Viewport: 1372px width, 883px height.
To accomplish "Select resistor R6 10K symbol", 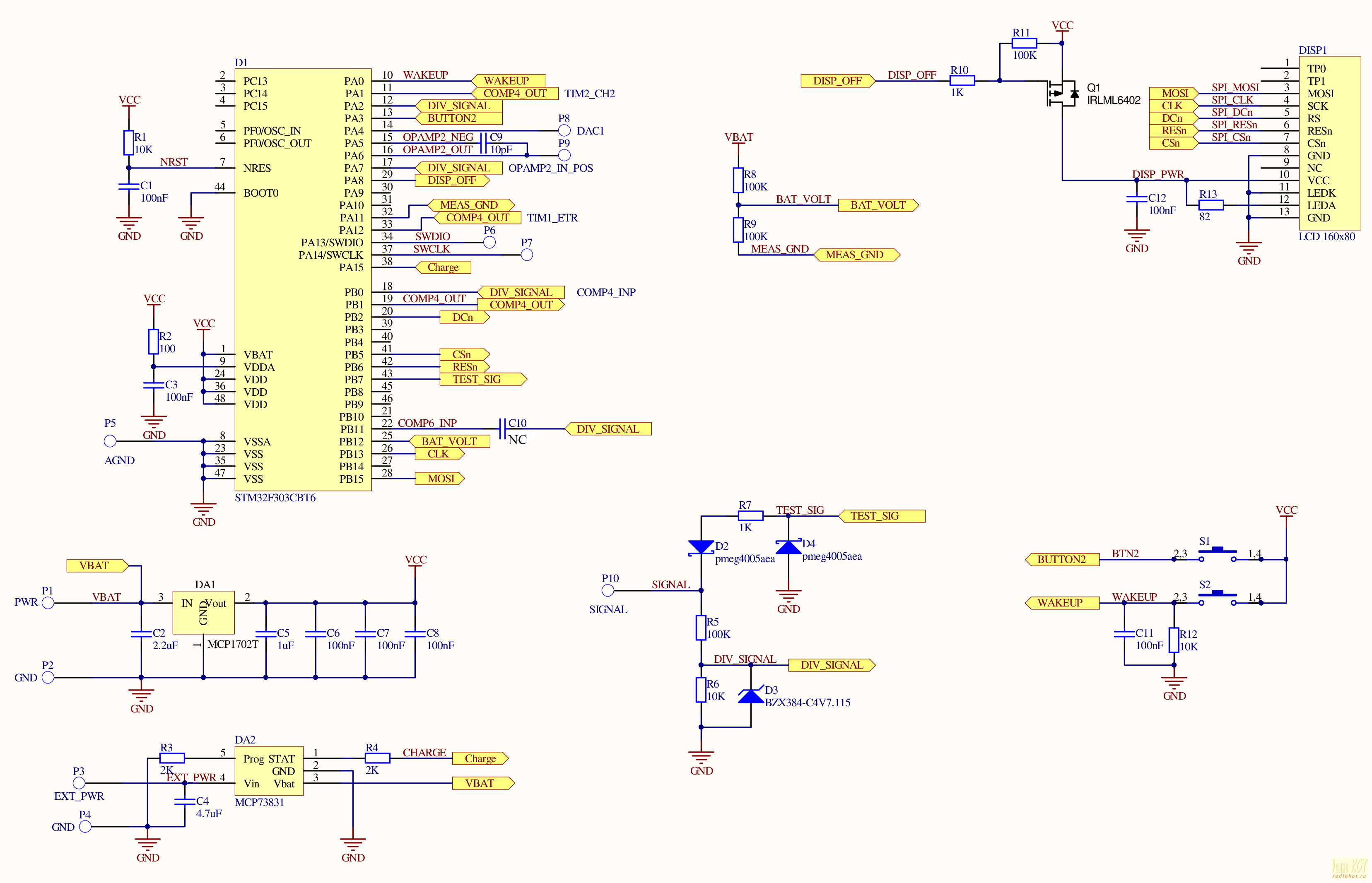I will 701,690.
